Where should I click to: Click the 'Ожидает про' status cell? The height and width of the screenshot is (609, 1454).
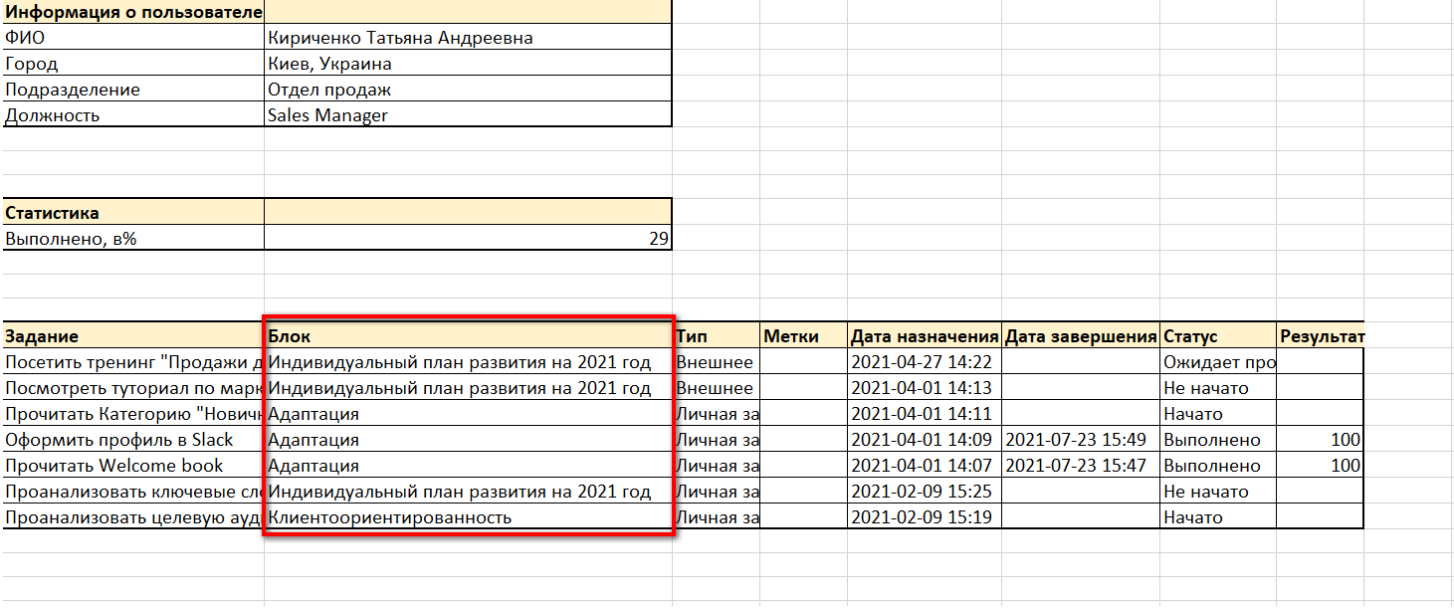1219,361
